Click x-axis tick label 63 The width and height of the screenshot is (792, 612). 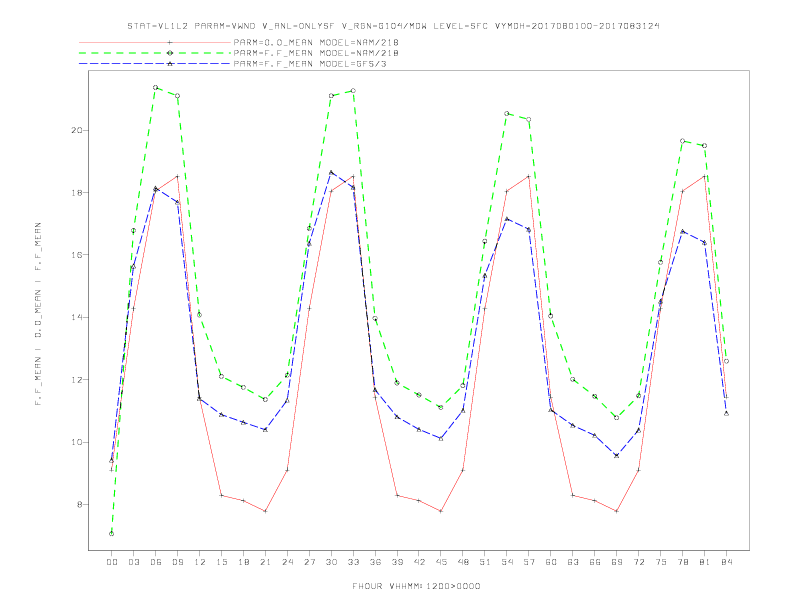(573, 562)
